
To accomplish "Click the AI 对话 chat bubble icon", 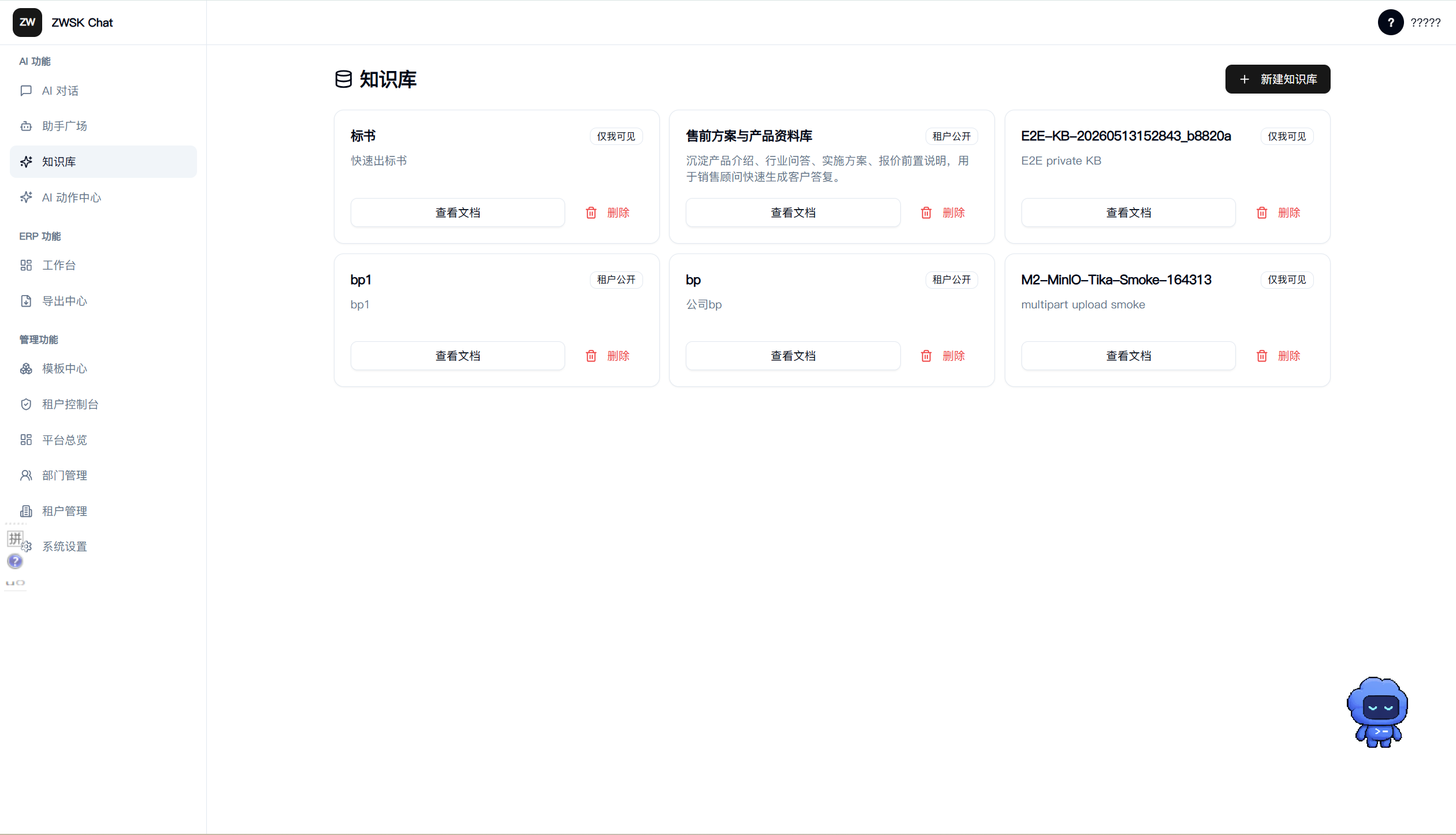I will [26, 91].
